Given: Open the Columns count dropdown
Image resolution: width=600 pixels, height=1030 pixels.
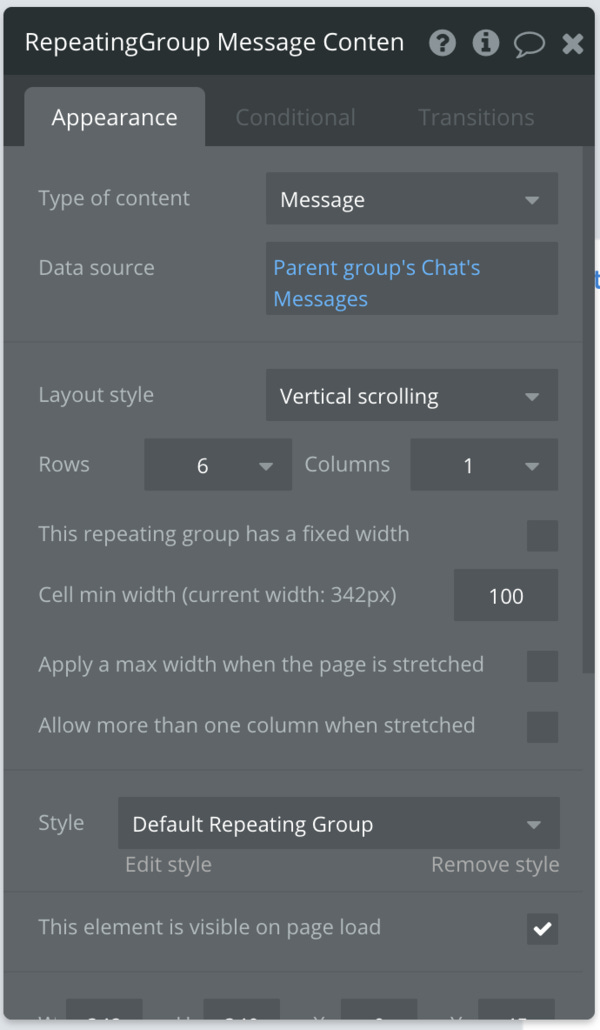Looking at the screenshot, I should pyautogui.click(x=484, y=465).
